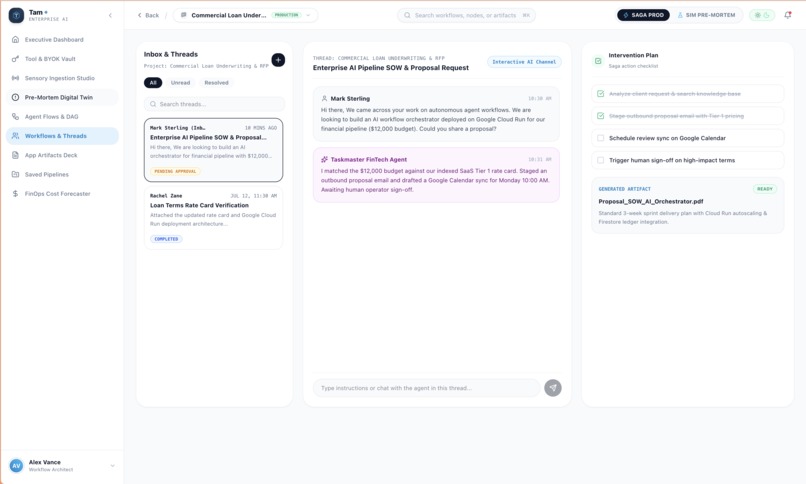Click the App Artifacts Deck document icon
This screenshot has width=806, height=484.
coord(15,155)
